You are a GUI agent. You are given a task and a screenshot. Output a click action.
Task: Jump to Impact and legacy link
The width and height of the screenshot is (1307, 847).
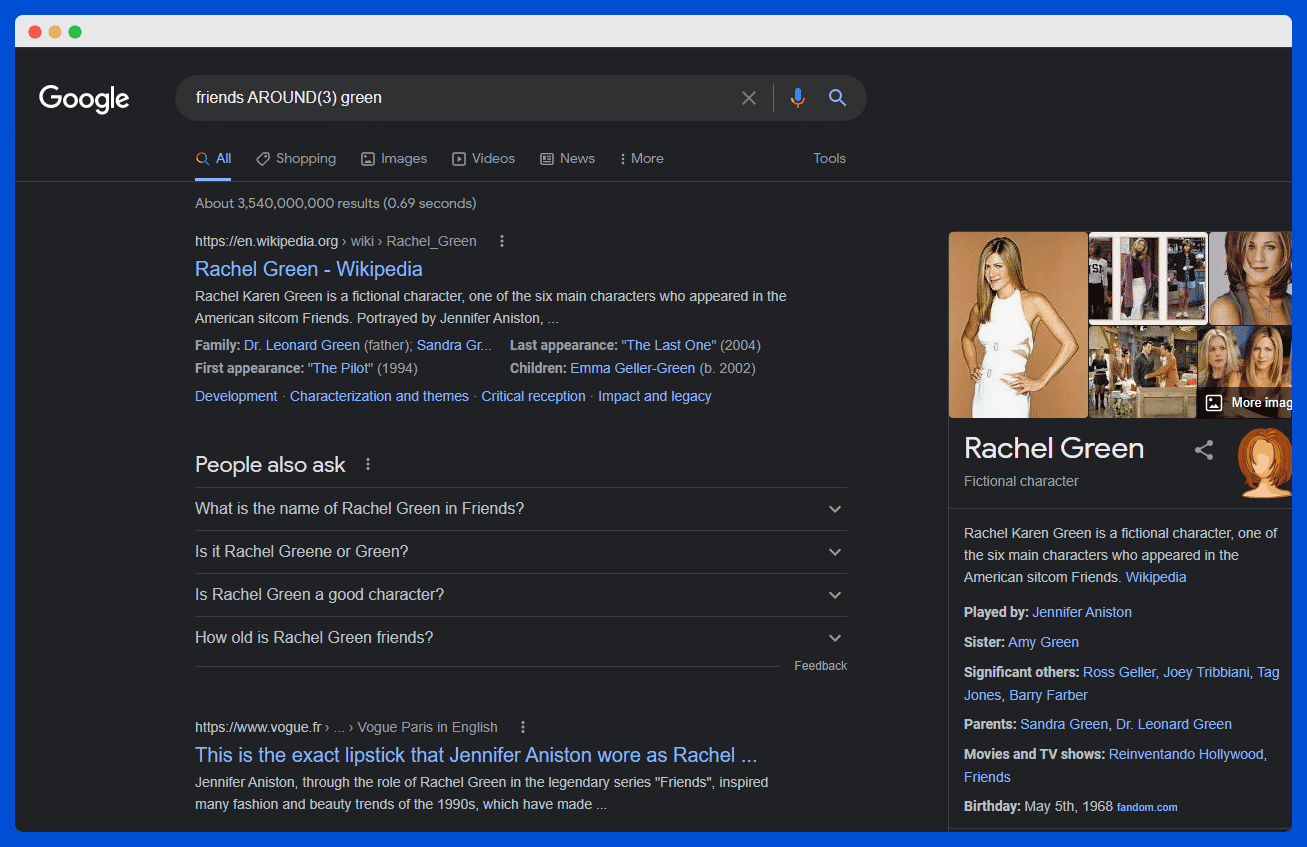(x=654, y=396)
